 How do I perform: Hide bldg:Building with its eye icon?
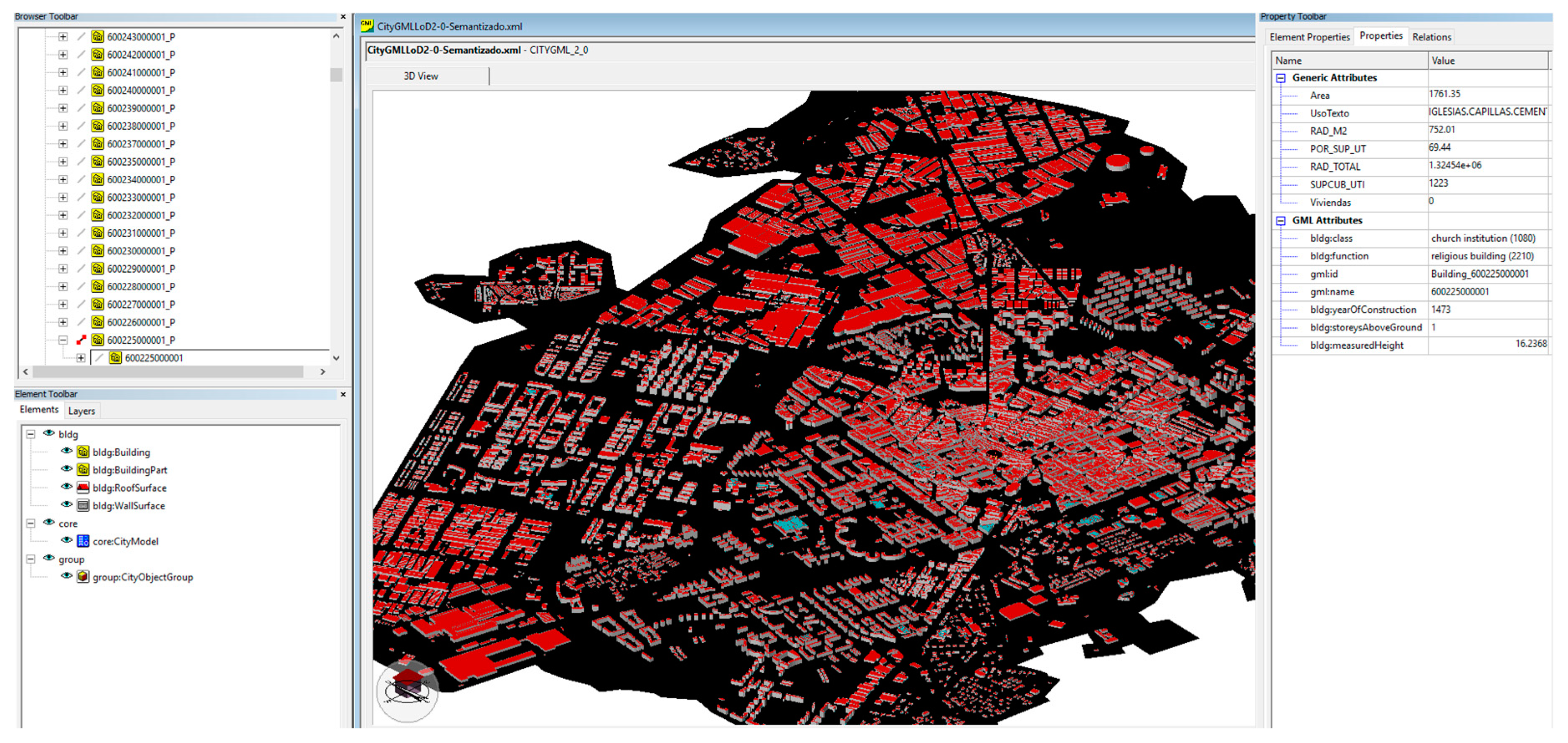[66, 451]
